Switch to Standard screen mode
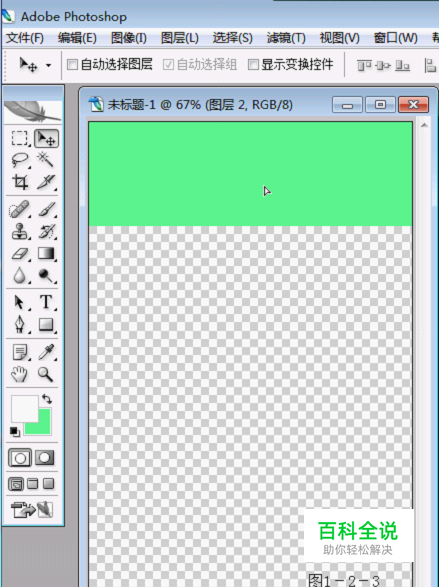 pyautogui.click(x=16, y=484)
